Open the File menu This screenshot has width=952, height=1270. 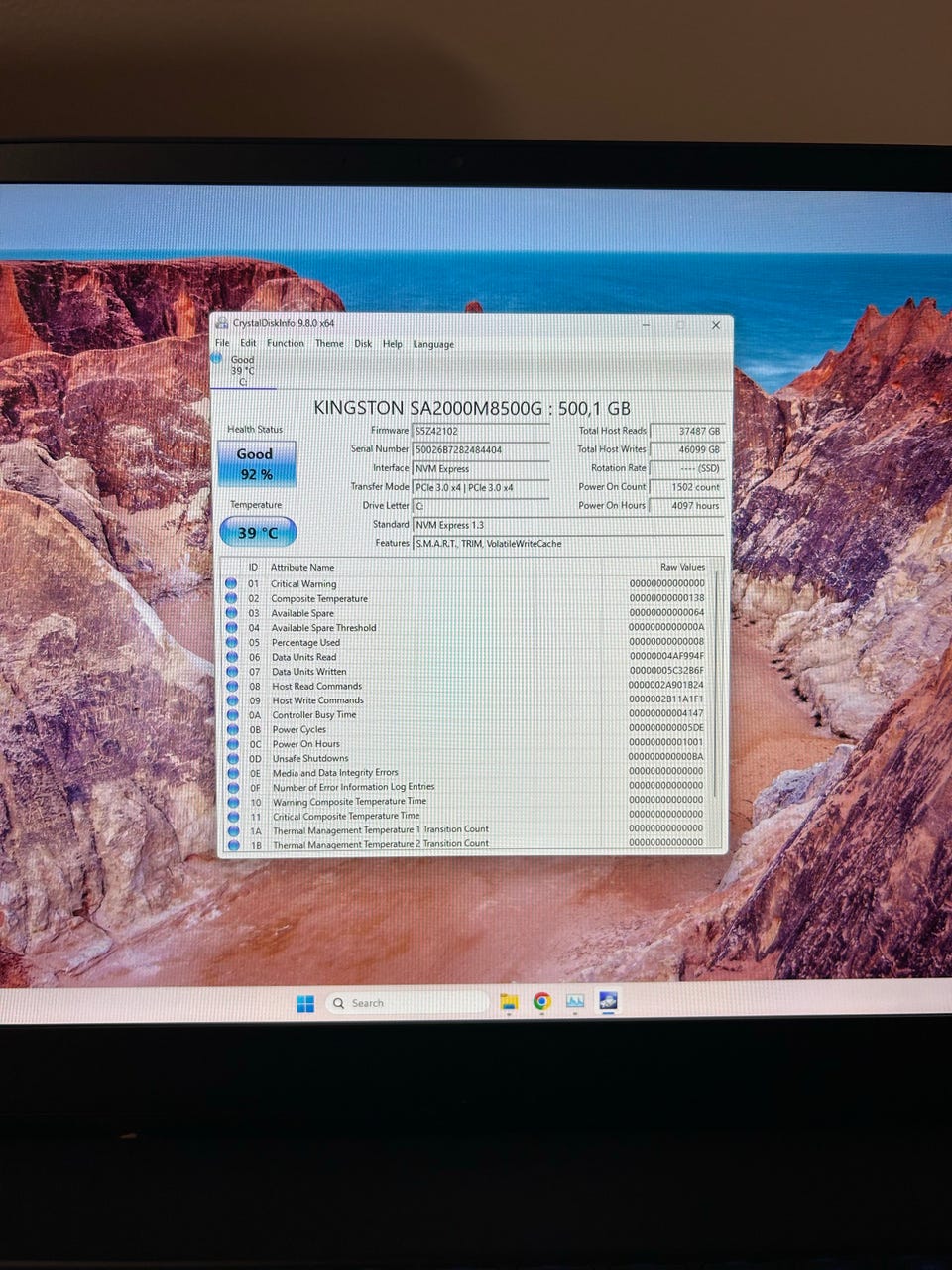point(222,343)
